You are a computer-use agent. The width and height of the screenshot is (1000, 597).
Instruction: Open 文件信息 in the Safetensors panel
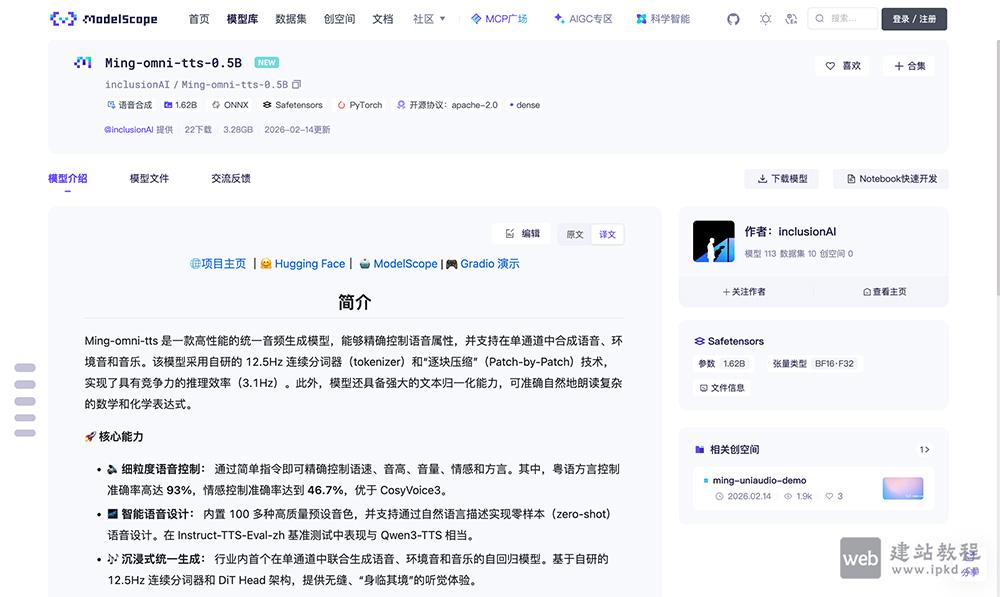pos(722,387)
